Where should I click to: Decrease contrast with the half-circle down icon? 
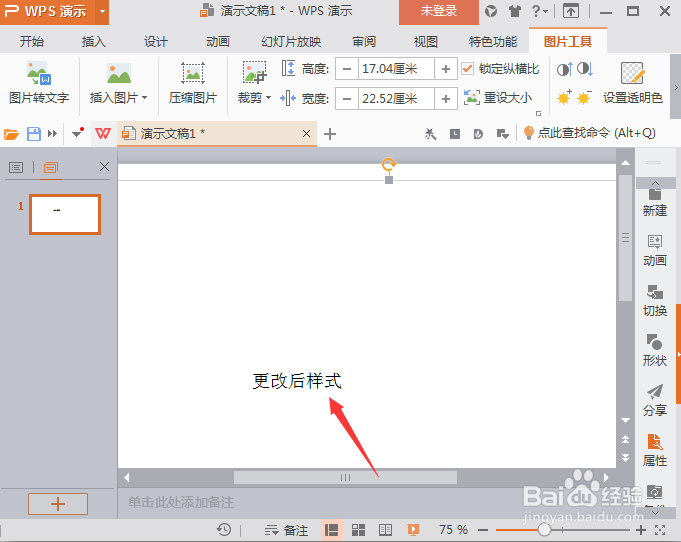[585, 69]
